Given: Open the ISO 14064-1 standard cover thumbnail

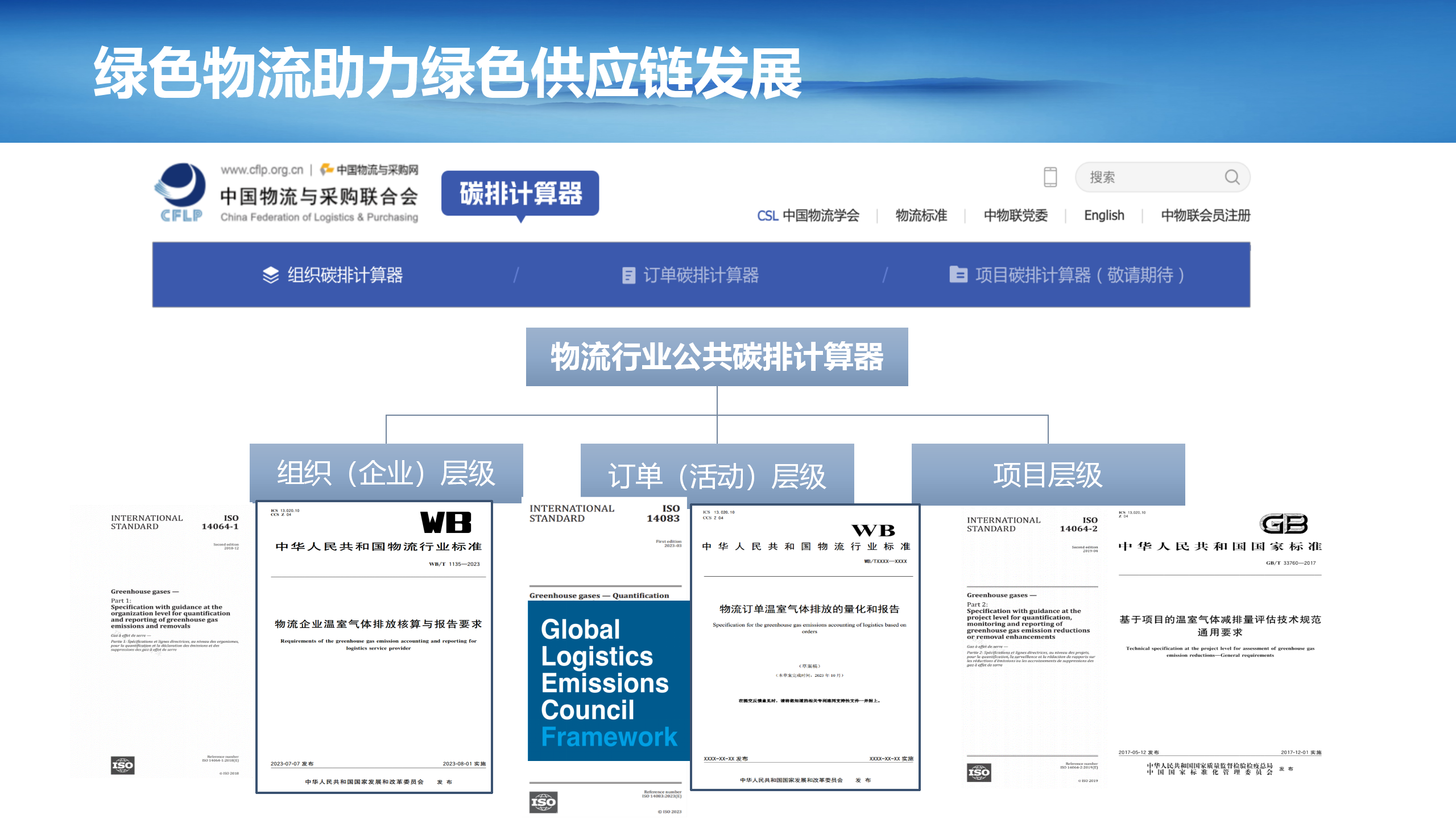Looking at the screenshot, I should [163, 642].
